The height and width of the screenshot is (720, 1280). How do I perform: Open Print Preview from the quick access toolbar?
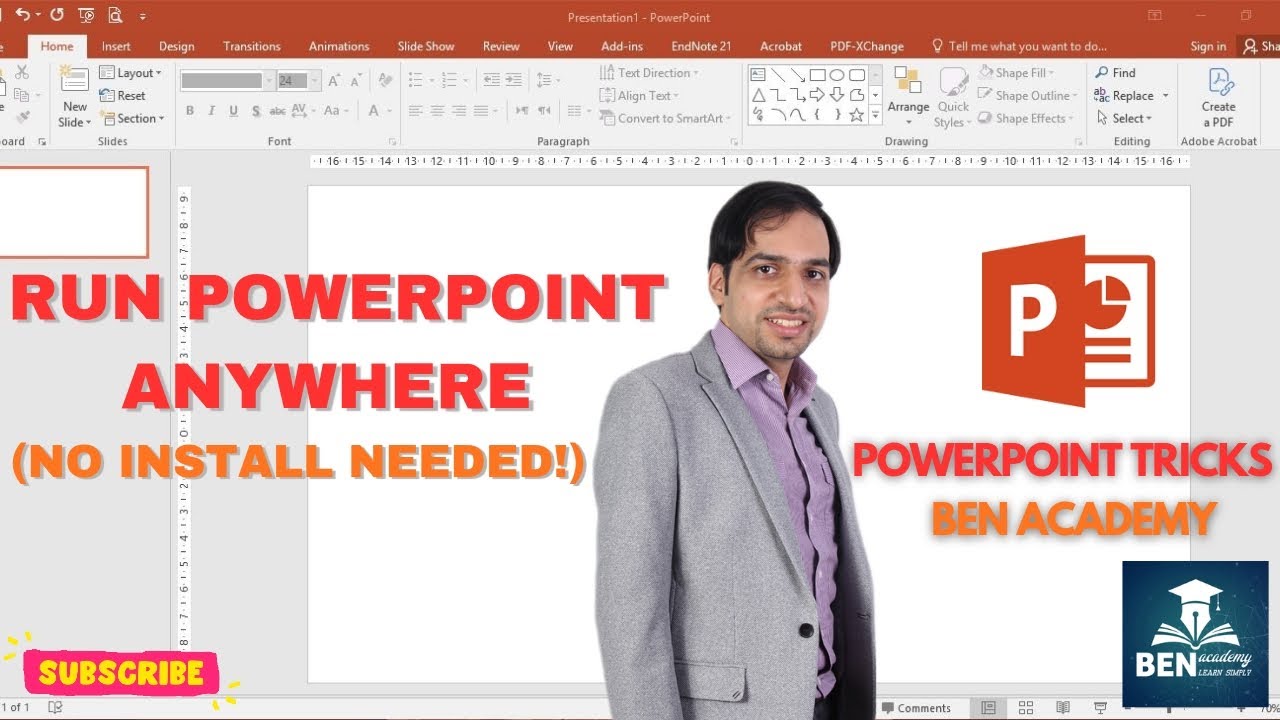[x=115, y=15]
